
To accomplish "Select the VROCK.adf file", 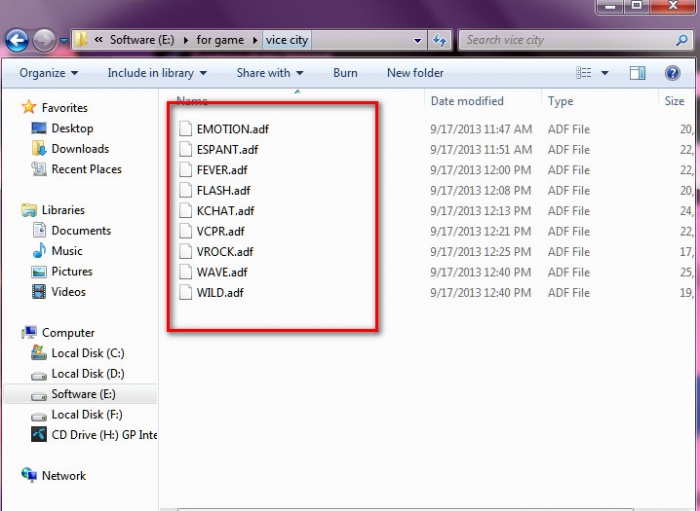I will point(225,252).
